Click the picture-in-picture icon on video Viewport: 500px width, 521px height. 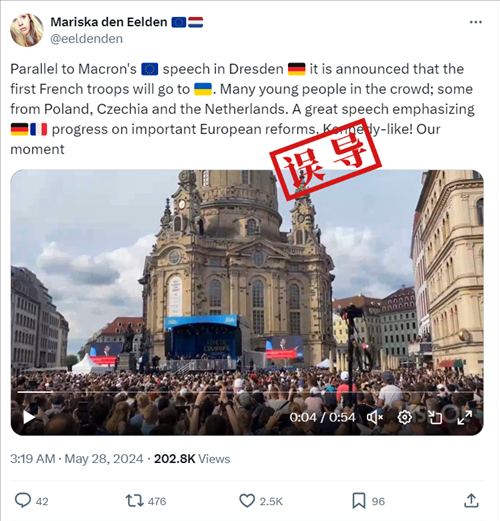tap(435, 417)
